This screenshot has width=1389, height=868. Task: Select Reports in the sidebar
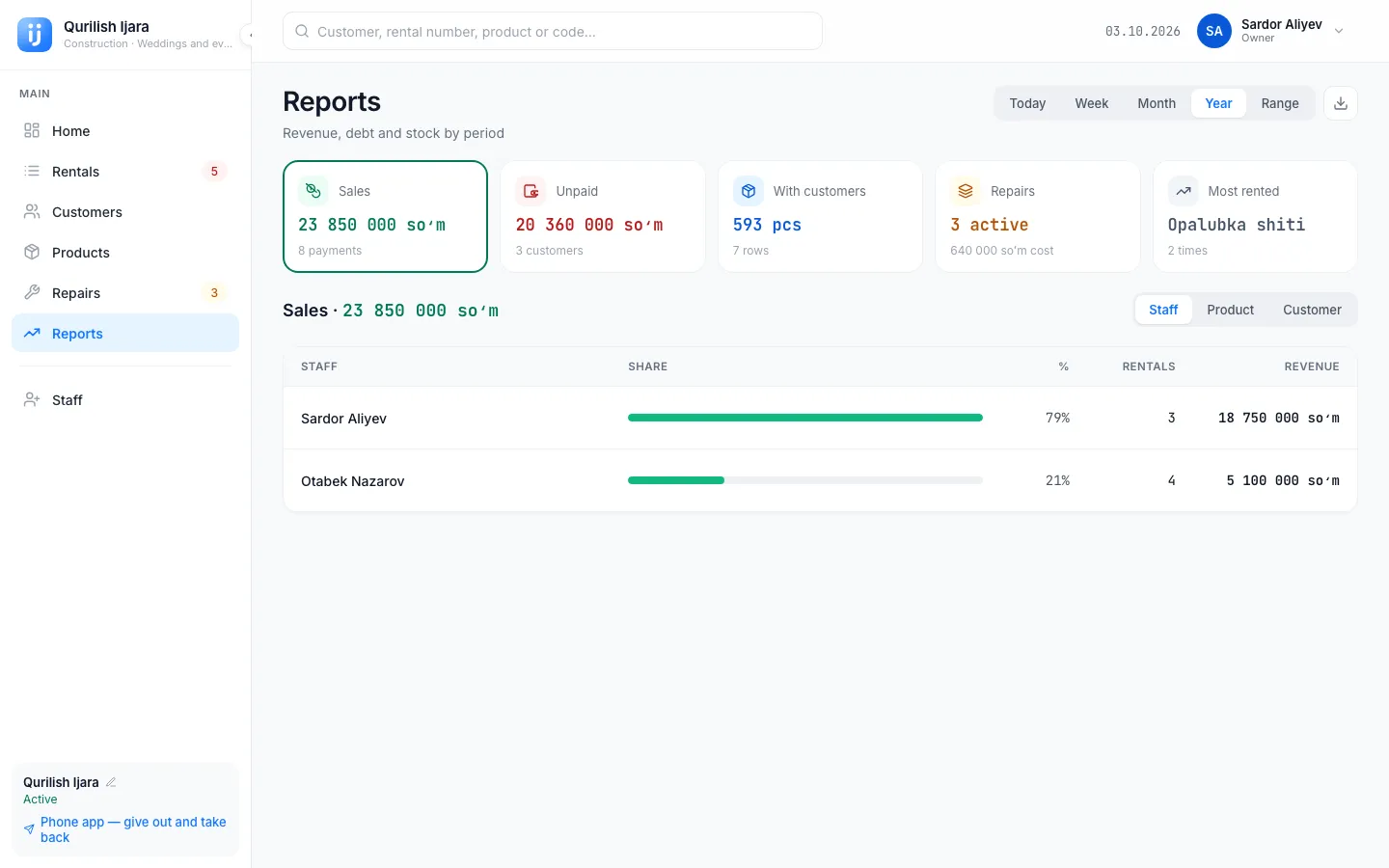click(x=125, y=334)
